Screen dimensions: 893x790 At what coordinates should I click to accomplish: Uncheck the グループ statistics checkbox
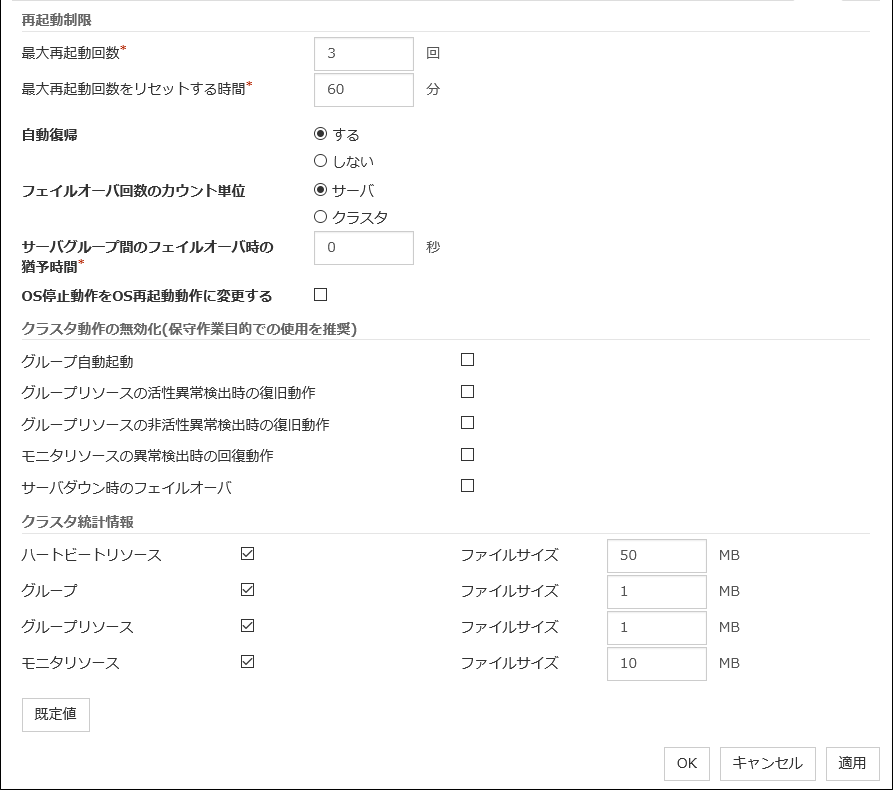[x=248, y=590]
